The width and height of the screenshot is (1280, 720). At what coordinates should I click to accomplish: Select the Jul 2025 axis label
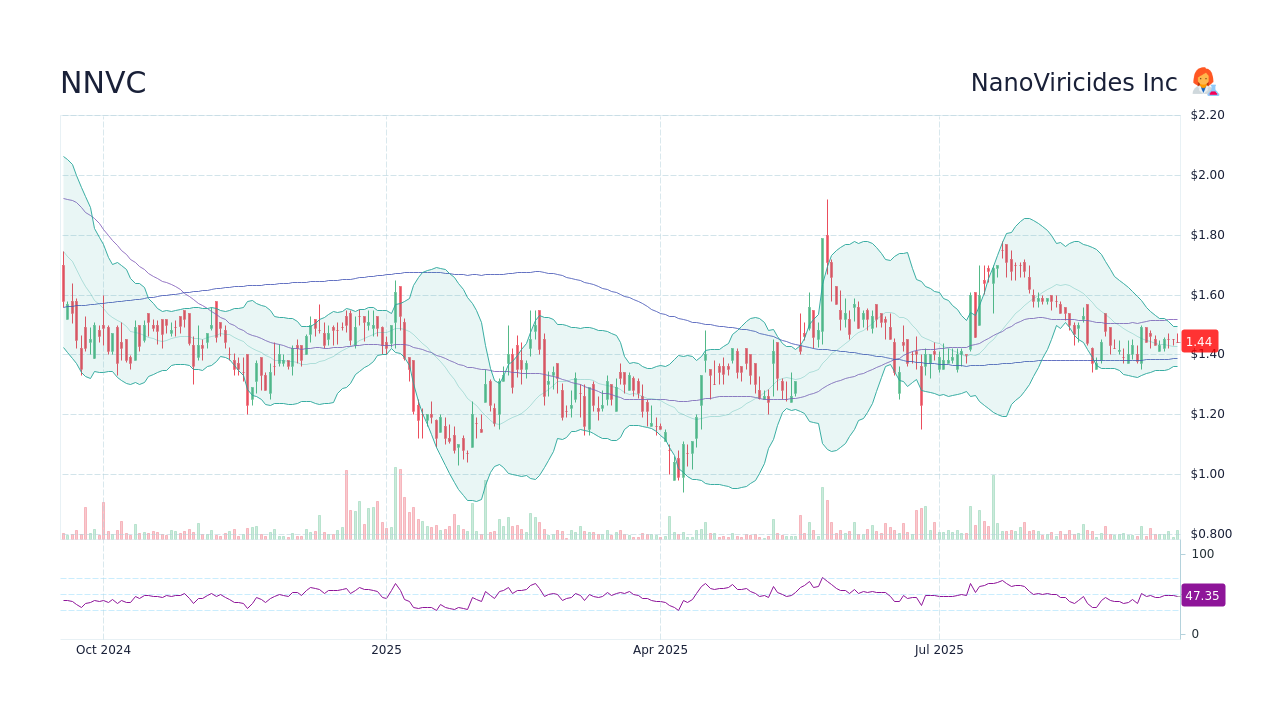[x=939, y=650]
